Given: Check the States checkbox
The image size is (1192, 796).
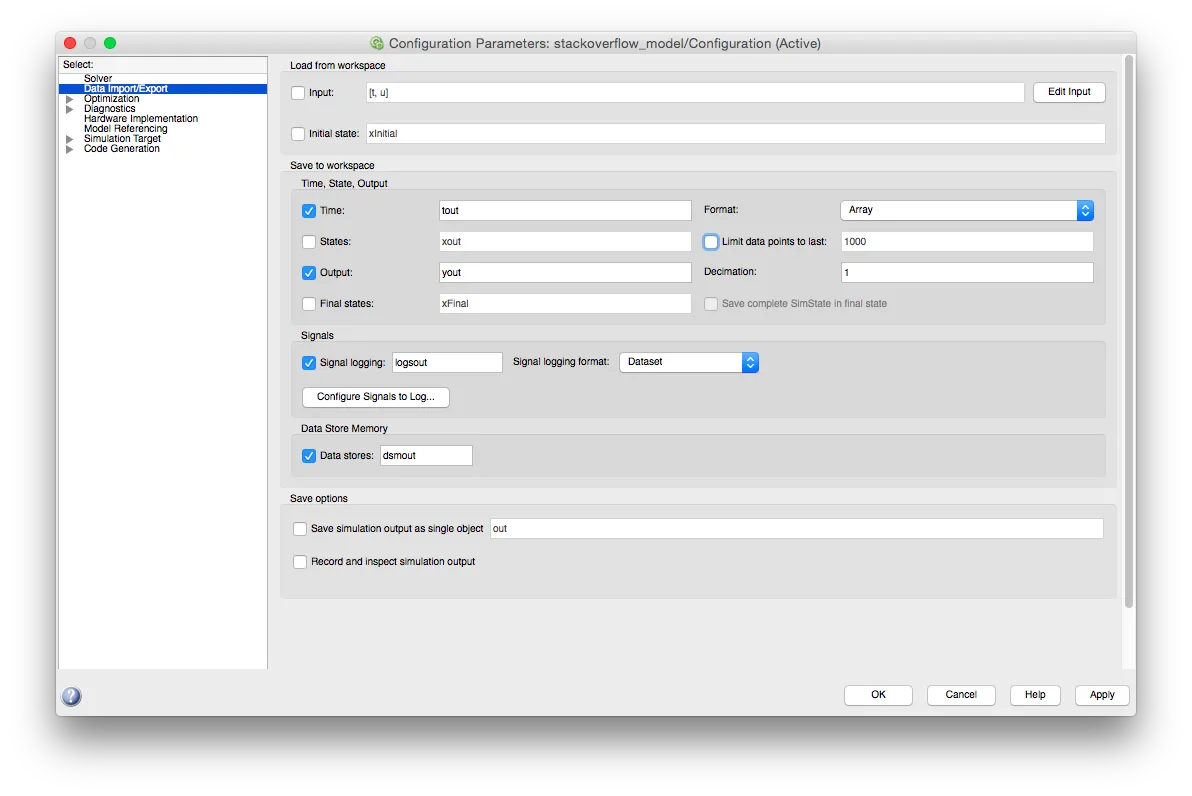Looking at the screenshot, I should point(309,242).
